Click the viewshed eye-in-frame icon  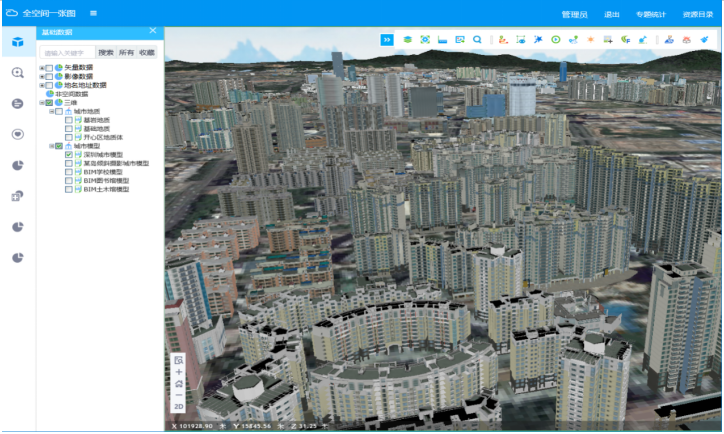pos(521,40)
